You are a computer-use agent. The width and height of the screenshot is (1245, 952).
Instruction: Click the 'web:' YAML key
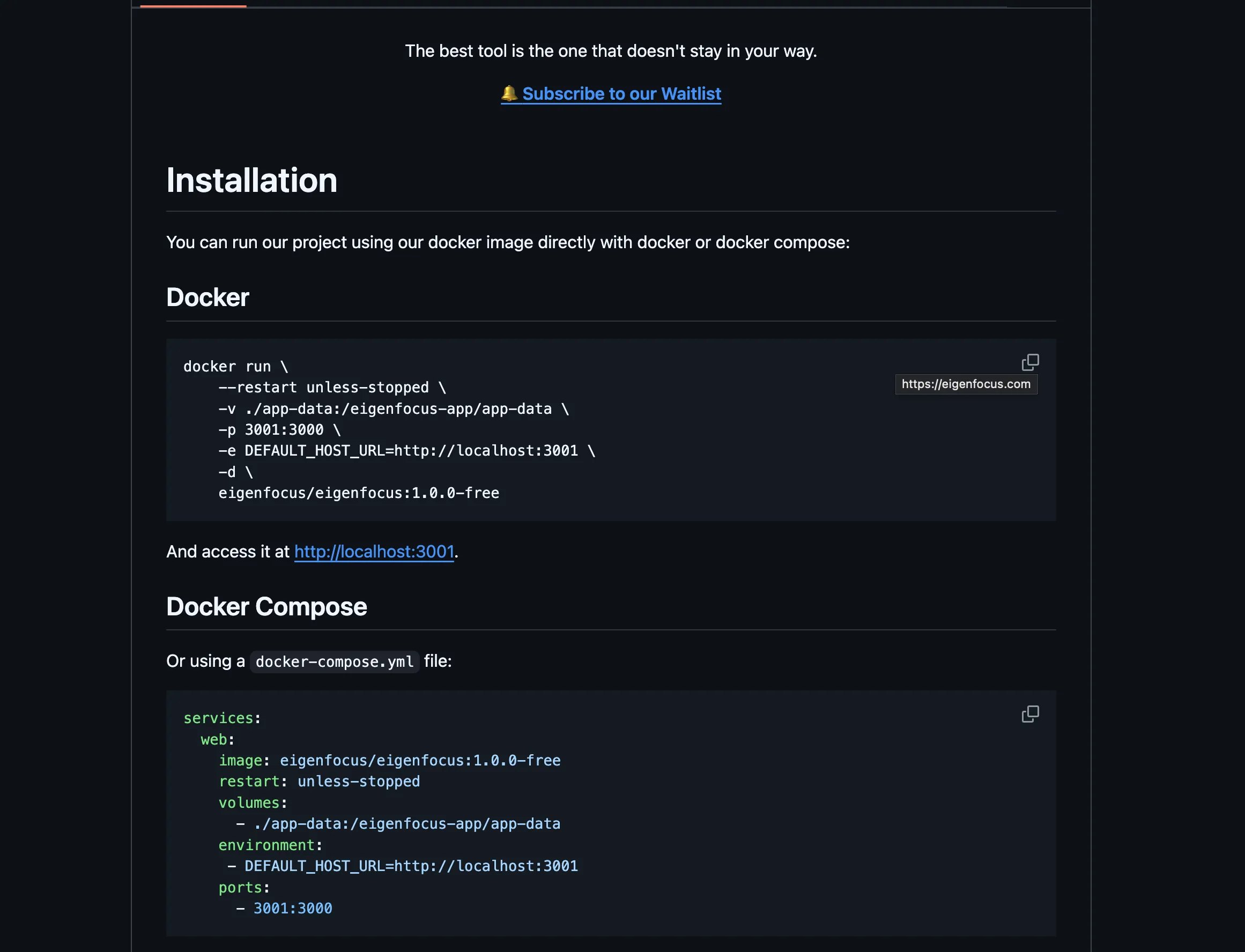[x=217, y=740]
